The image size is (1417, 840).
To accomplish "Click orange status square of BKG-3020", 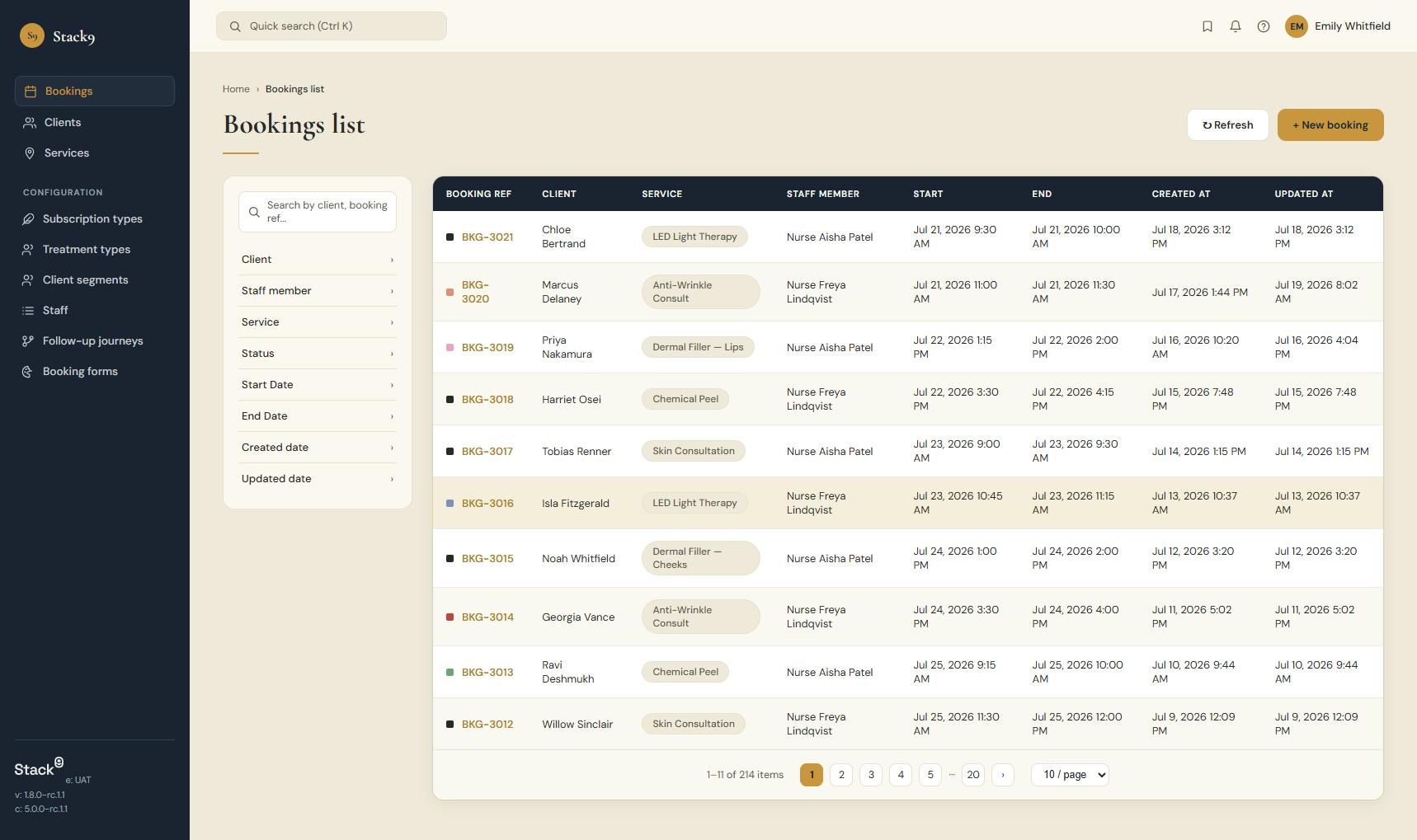I will click(450, 292).
